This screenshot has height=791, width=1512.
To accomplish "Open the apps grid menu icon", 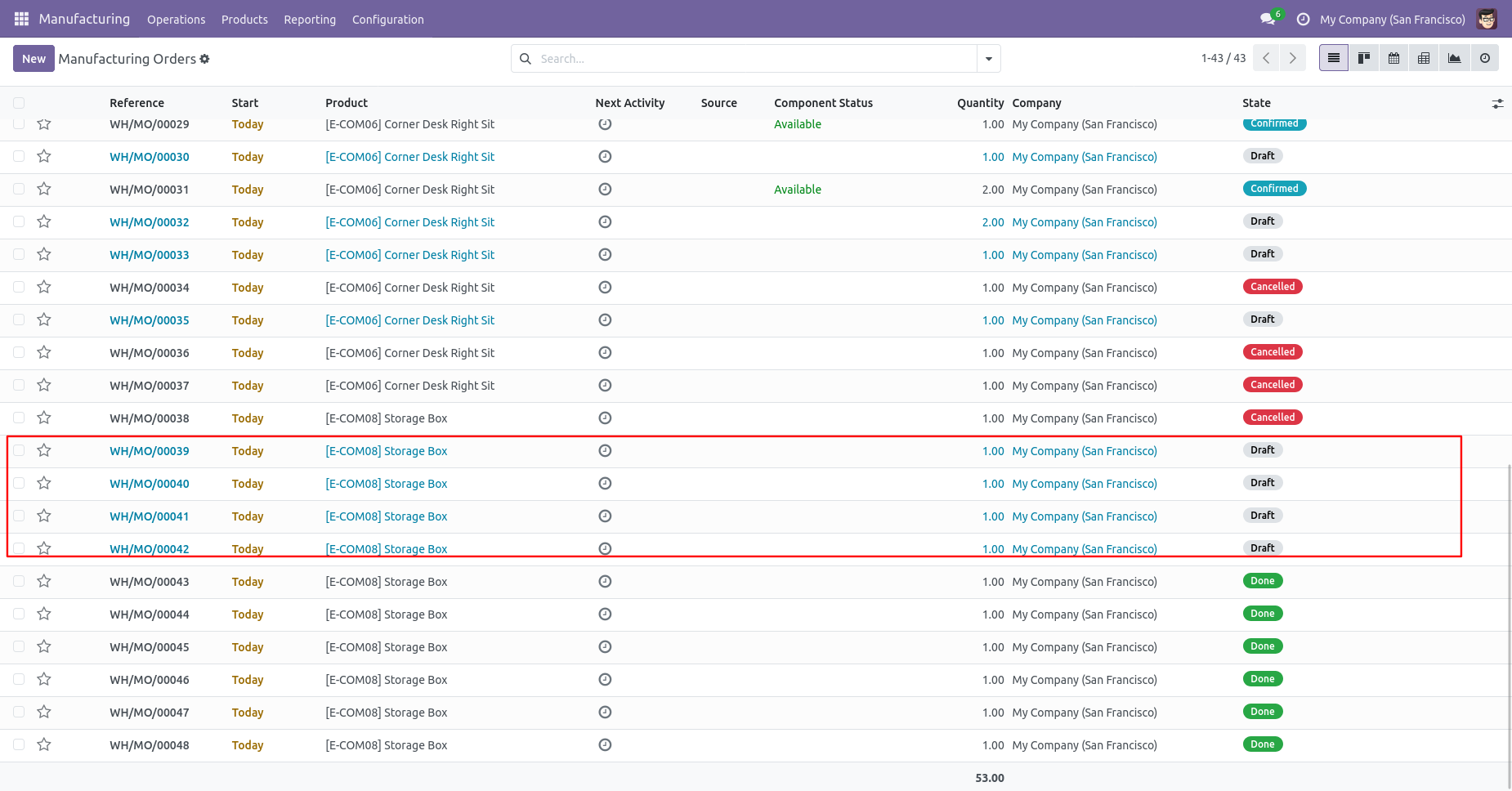I will point(21,19).
